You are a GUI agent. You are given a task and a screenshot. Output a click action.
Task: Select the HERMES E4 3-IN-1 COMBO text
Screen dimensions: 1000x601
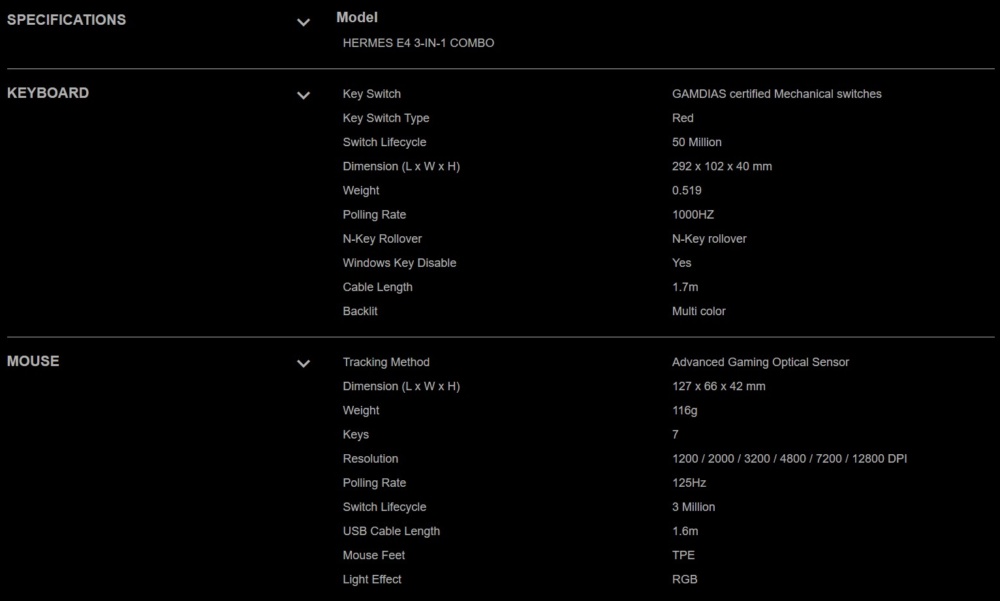click(418, 43)
